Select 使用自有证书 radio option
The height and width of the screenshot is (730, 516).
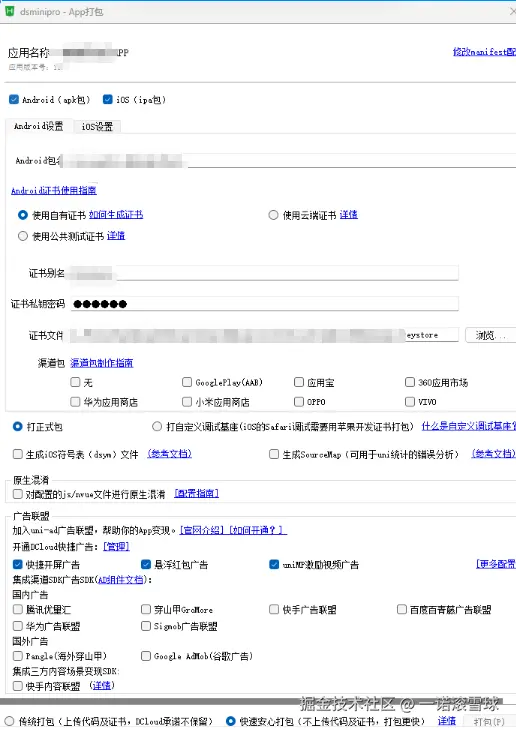[23, 215]
